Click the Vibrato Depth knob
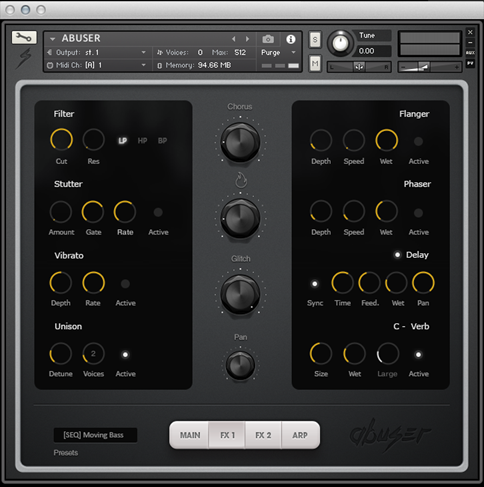Screen dimensions: 484x487 (x=61, y=283)
